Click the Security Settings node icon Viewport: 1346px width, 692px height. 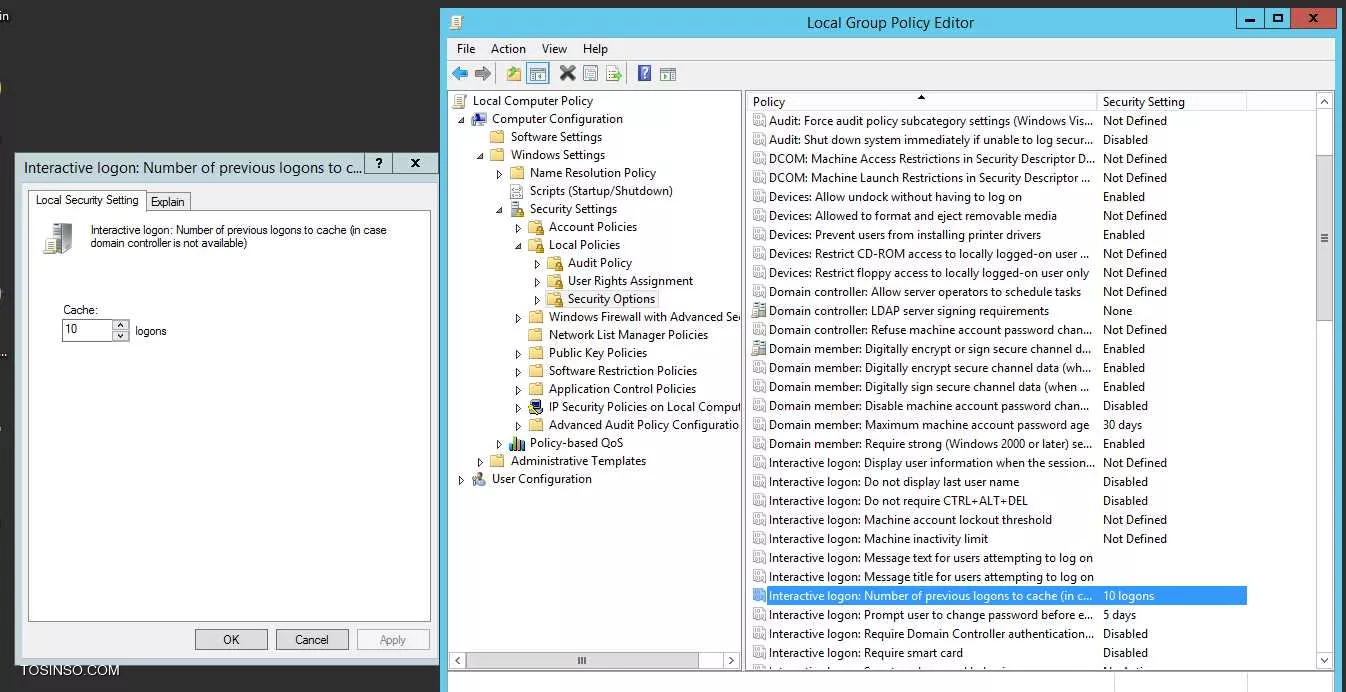pos(517,209)
